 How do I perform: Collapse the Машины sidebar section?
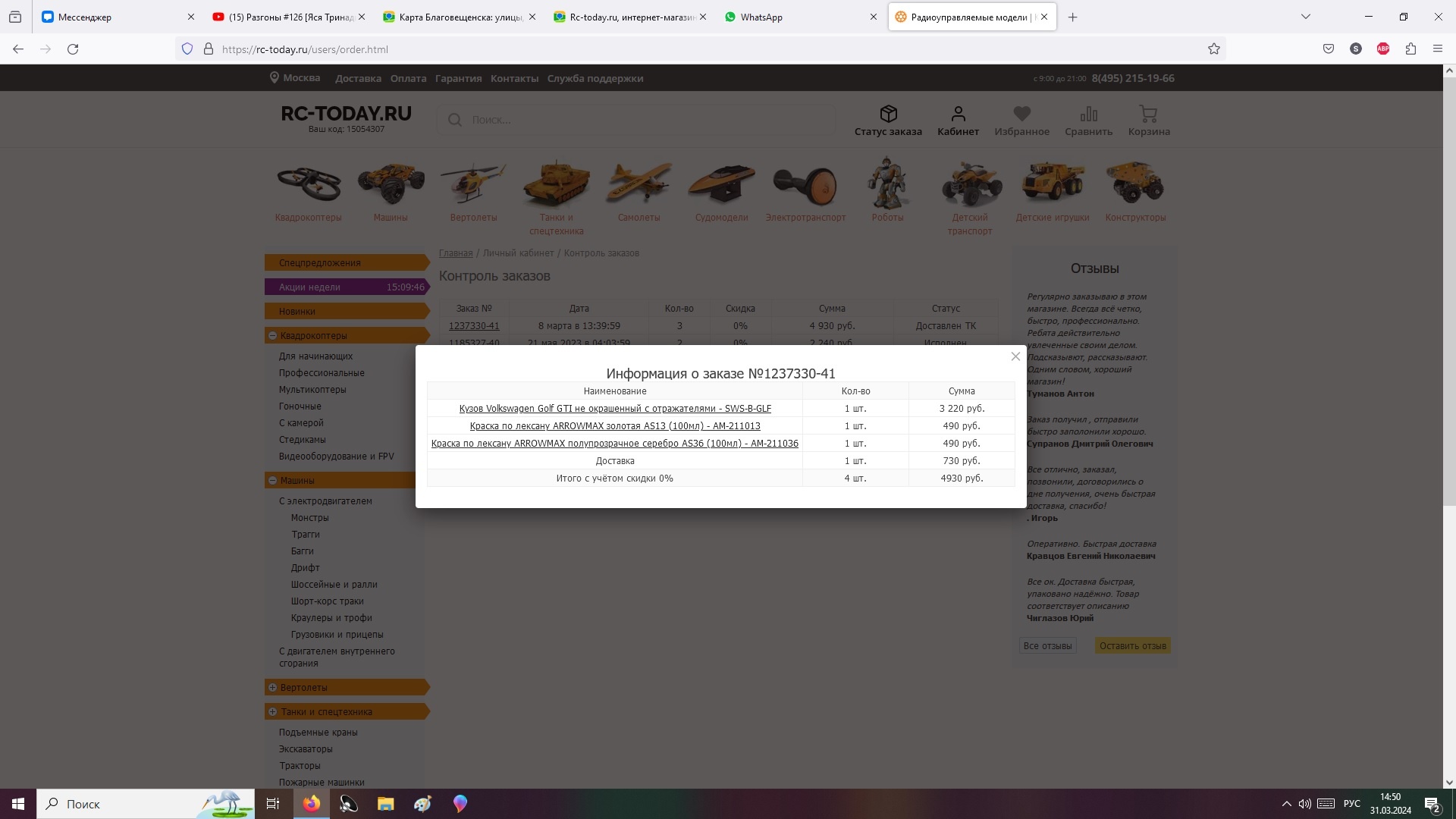(272, 480)
